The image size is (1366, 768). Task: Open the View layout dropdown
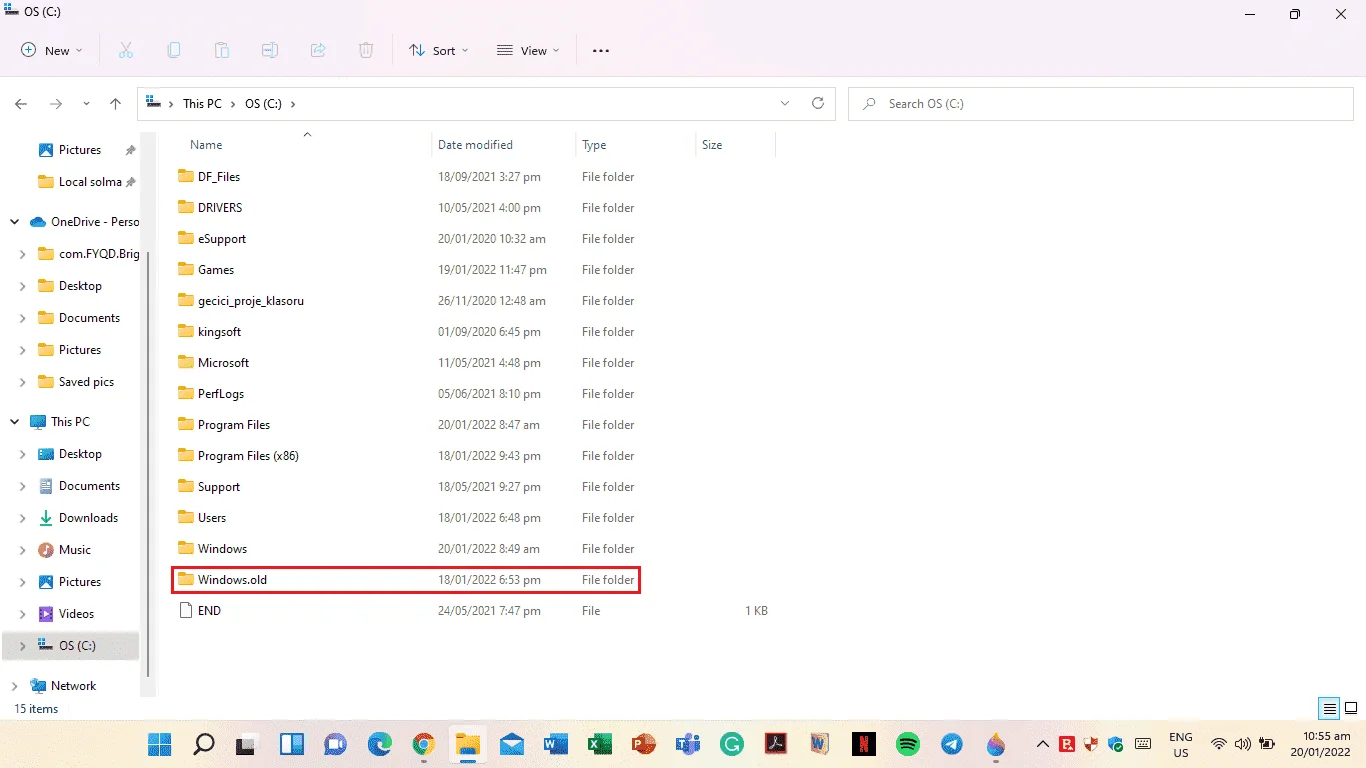click(x=528, y=51)
